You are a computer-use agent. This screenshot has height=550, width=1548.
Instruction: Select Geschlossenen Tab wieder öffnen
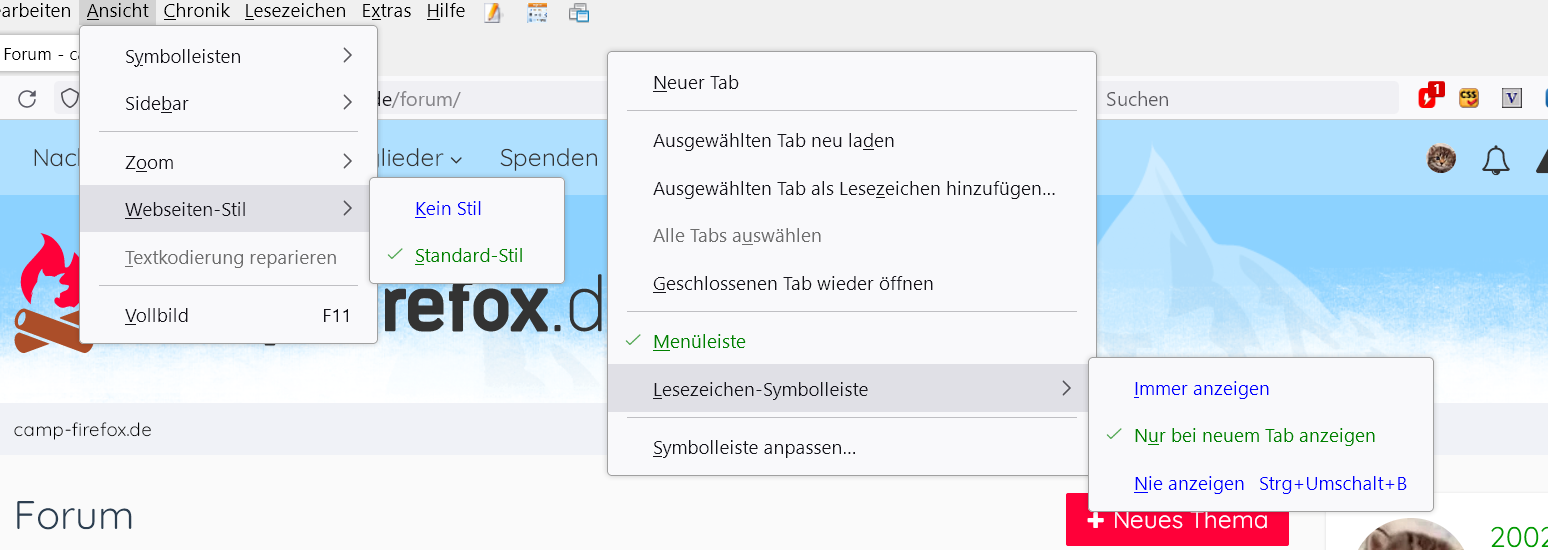coord(793,283)
